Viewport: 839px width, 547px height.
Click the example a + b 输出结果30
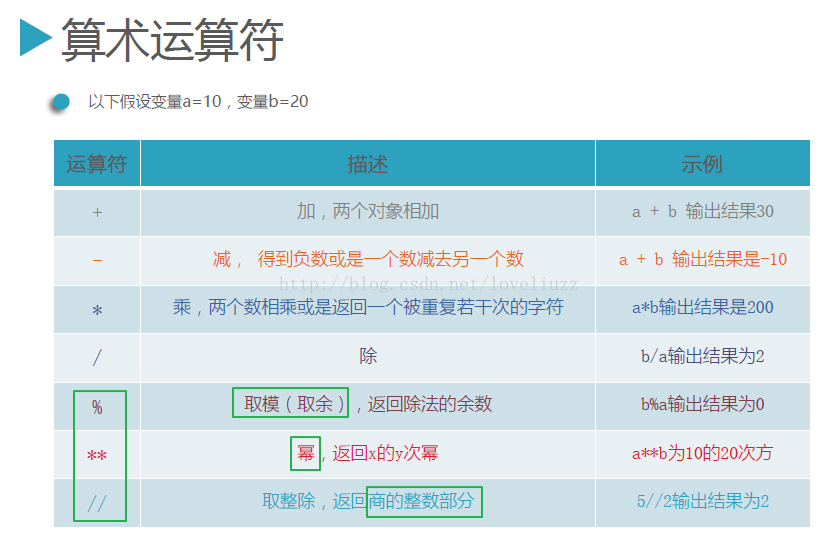click(x=703, y=211)
